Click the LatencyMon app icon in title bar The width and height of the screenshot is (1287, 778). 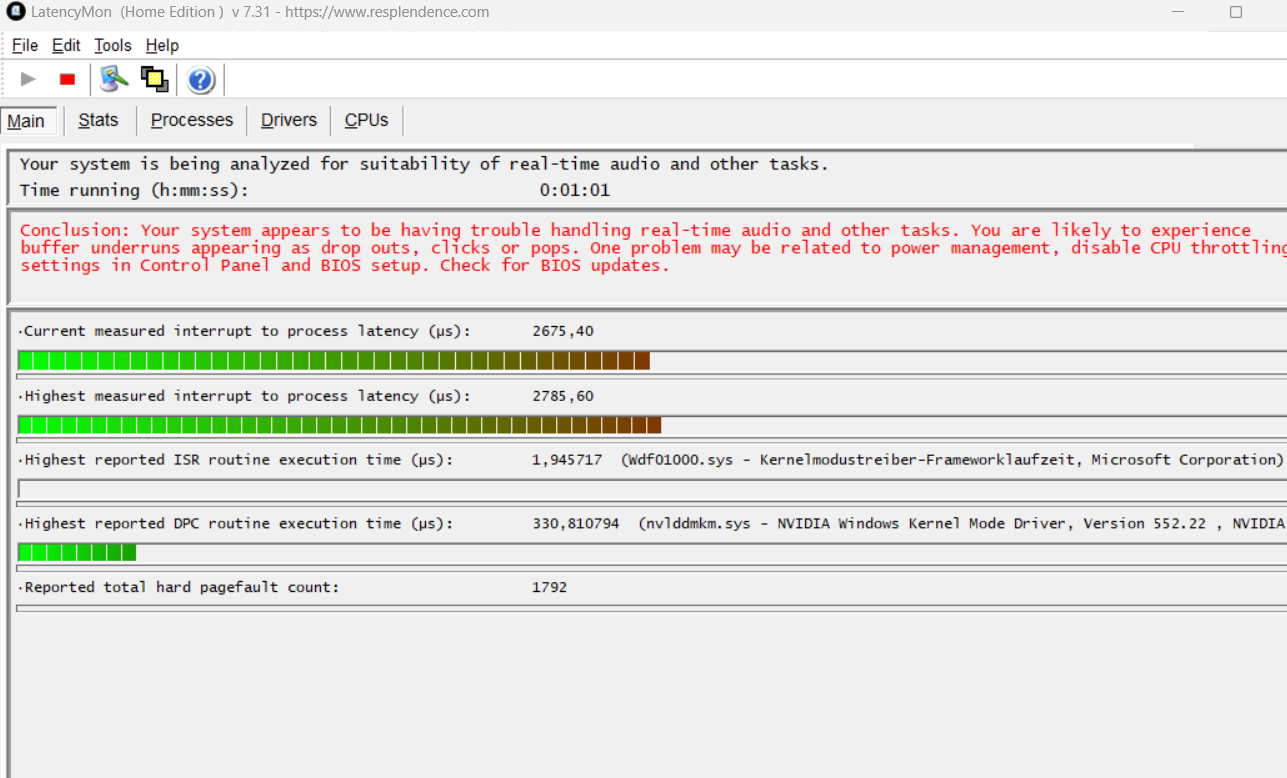click(x=15, y=12)
